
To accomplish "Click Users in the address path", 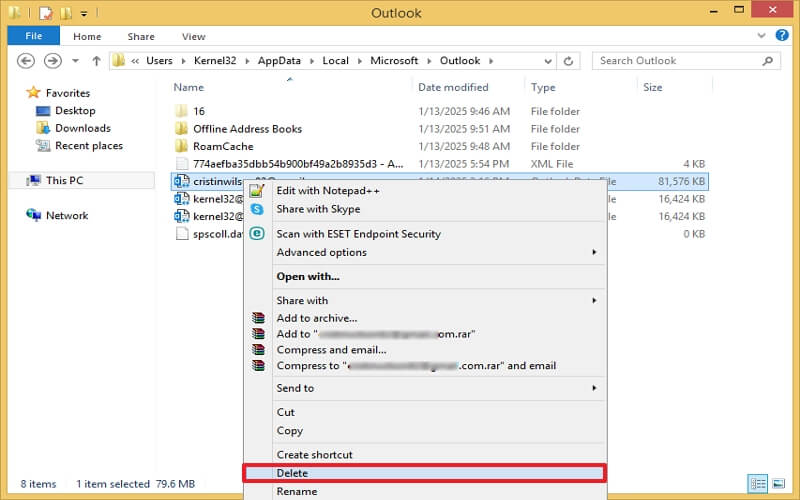I will [x=159, y=61].
